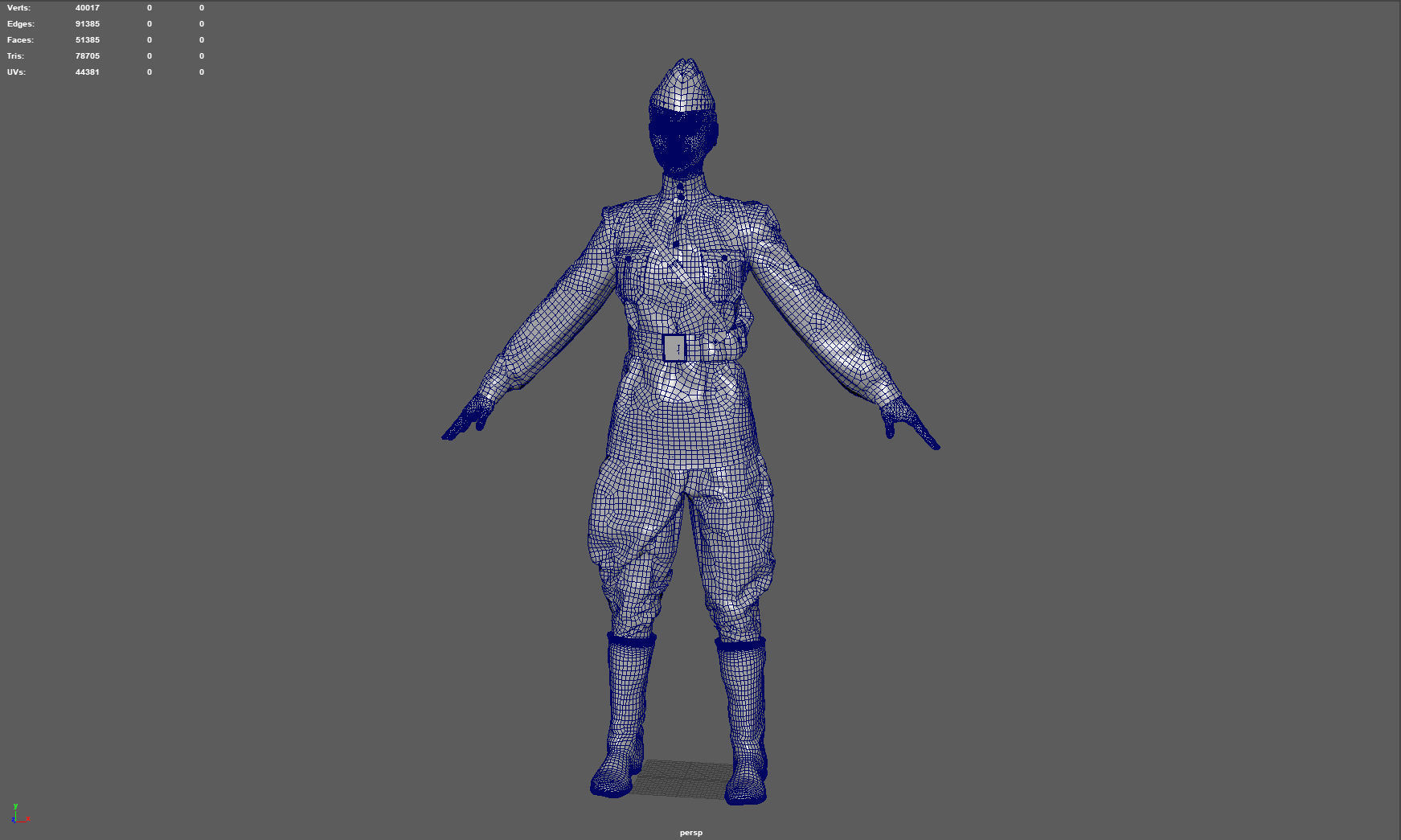Select the belt buckle on the soldier model
1401x840 pixels.
(674, 348)
